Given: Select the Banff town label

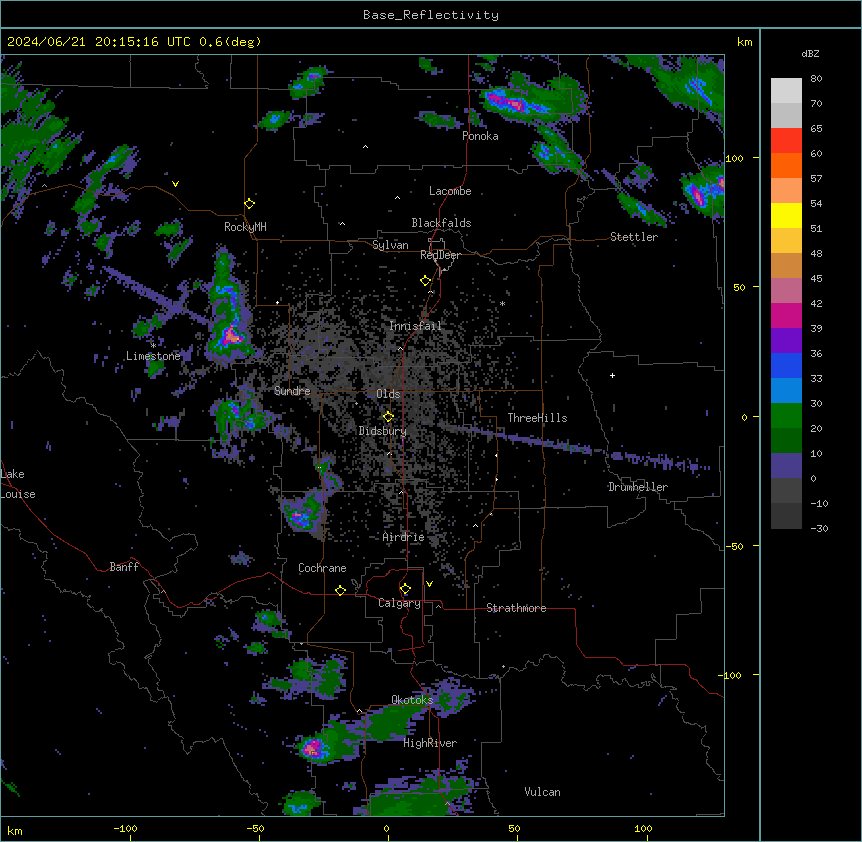Looking at the screenshot, I should (x=124, y=567).
